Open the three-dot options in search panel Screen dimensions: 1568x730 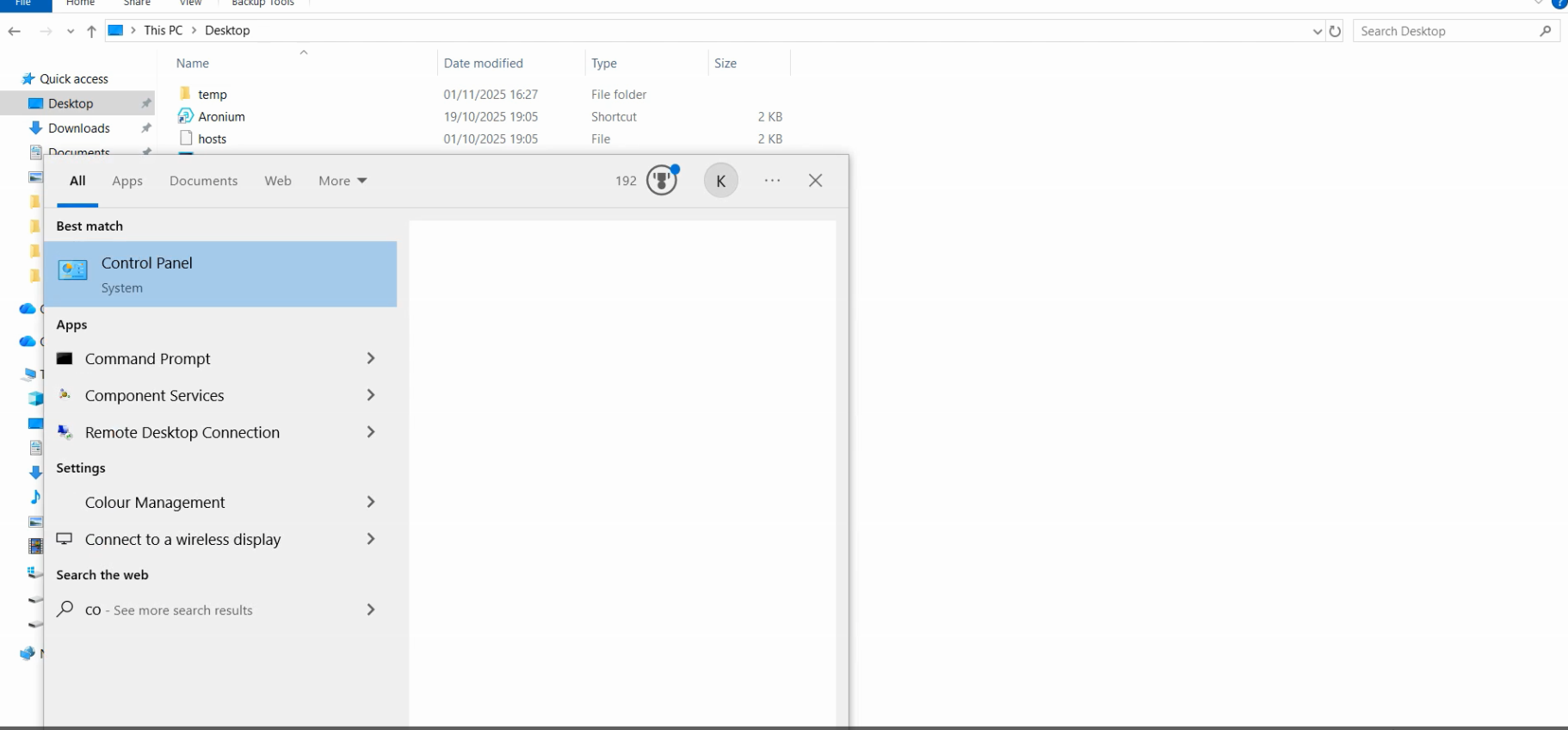click(x=773, y=181)
